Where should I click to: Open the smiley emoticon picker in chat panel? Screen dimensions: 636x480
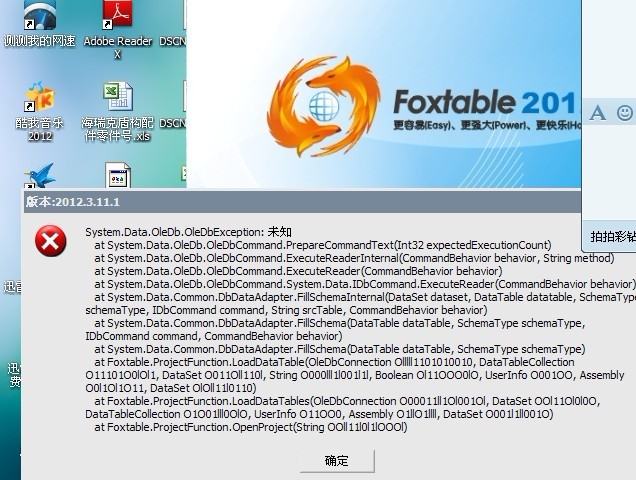tap(625, 112)
